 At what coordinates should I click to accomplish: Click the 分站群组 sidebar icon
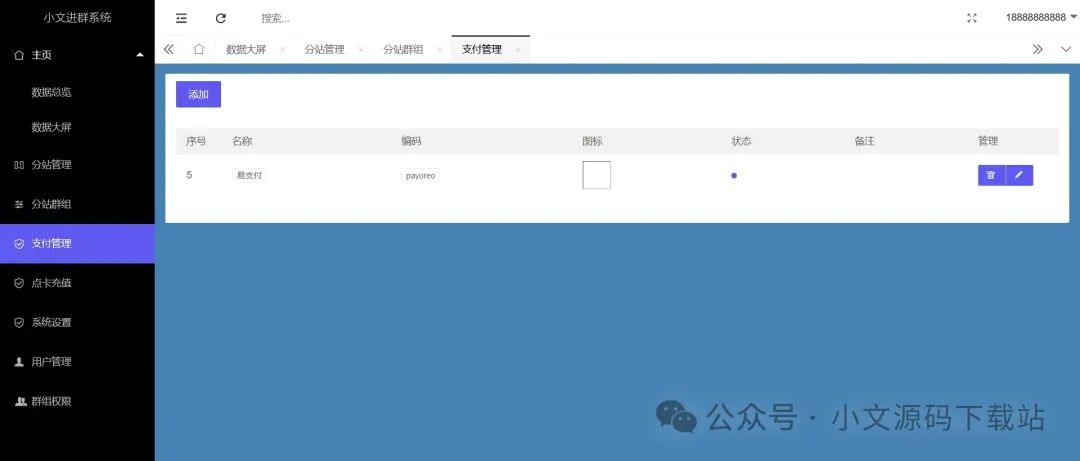[19, 205]
